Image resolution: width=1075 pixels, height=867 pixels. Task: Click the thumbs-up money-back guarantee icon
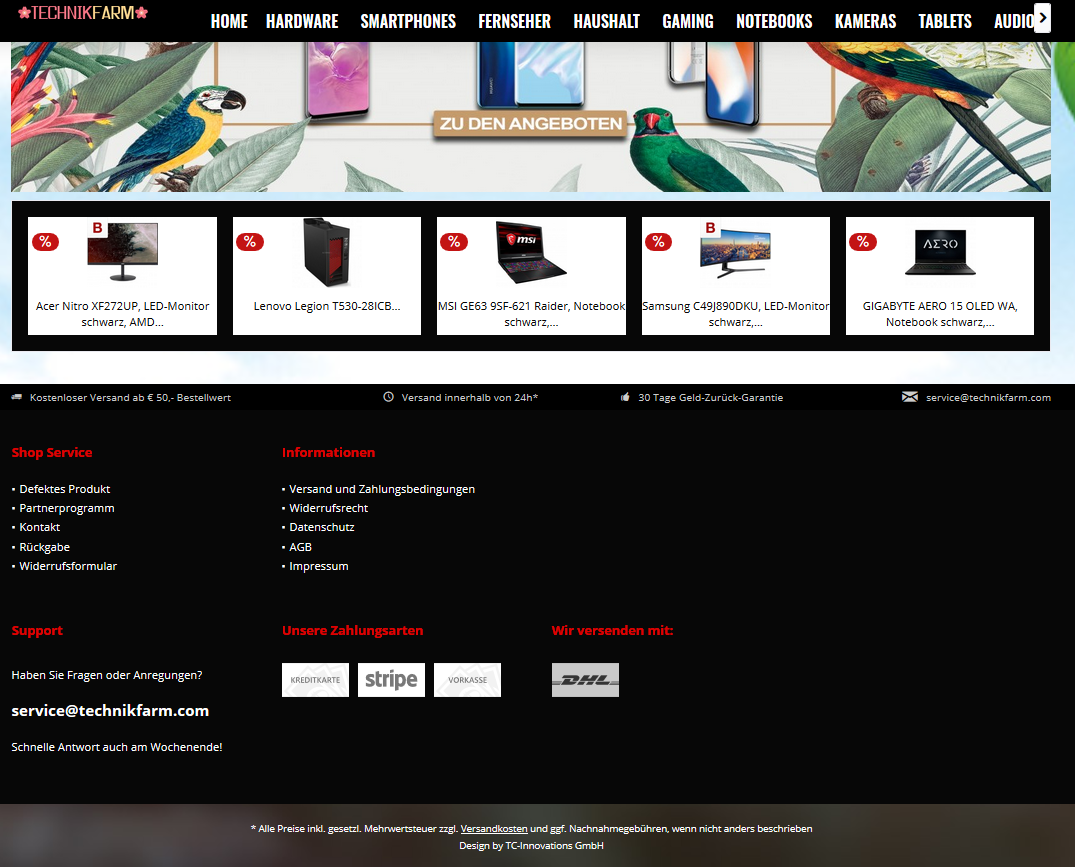(625, 397)
